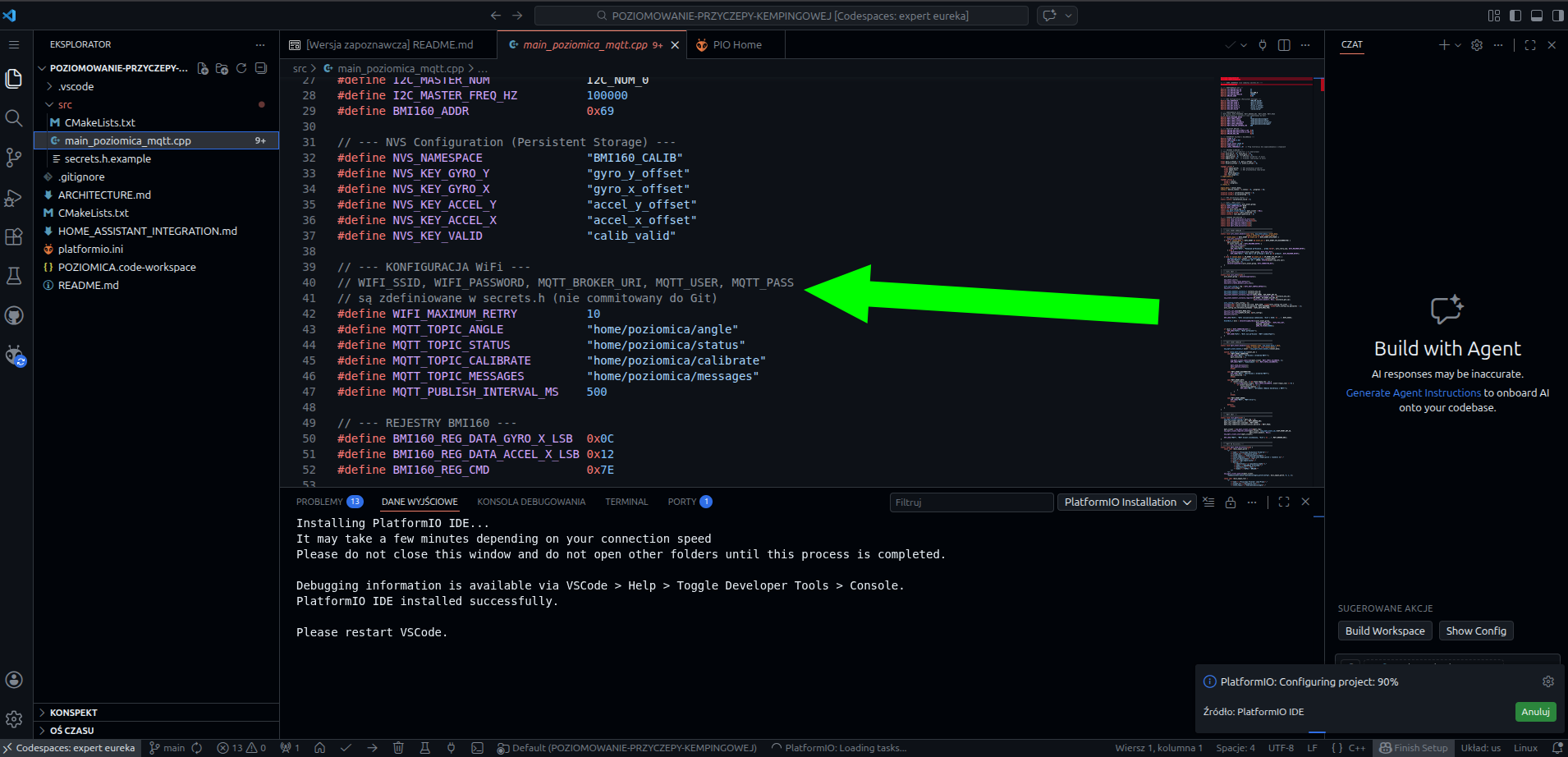Screen dimensions: 1568x757
Task: Click into the Filtruj output filter field
Action: pyautogui.click(x=970, y=502)
